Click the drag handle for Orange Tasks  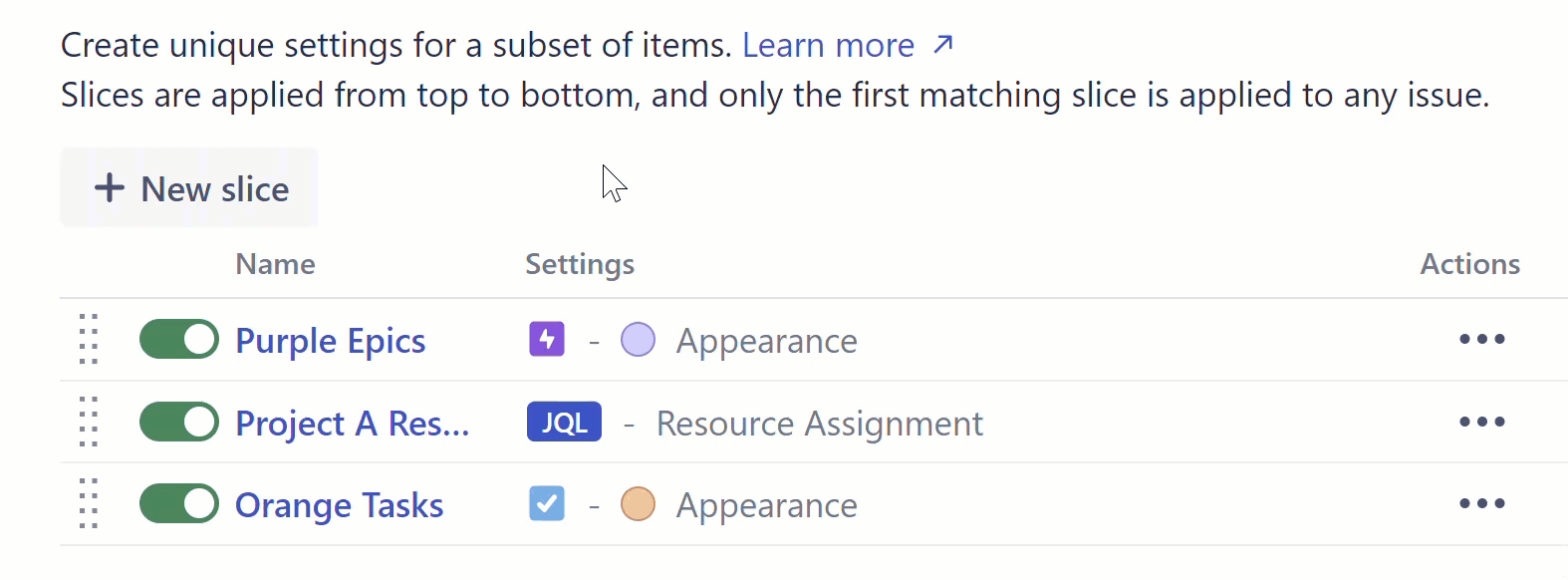coord(89,503)
